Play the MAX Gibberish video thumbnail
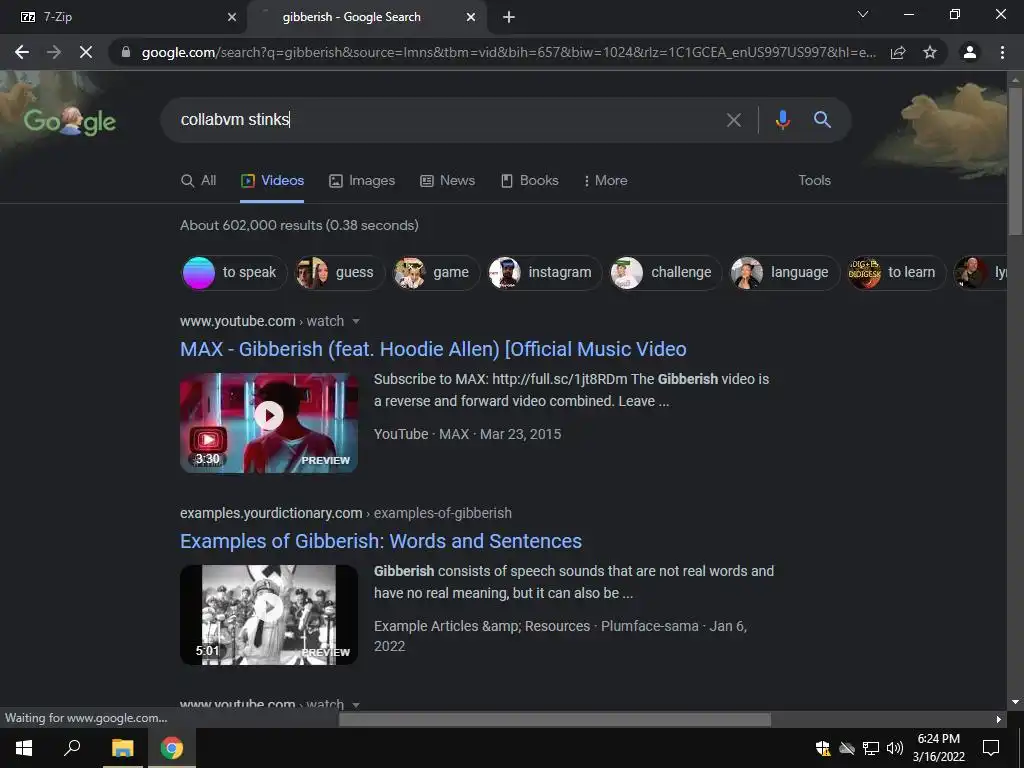Screen dimensions: 1024x768 pyautogui.click(x=269, y=423)
